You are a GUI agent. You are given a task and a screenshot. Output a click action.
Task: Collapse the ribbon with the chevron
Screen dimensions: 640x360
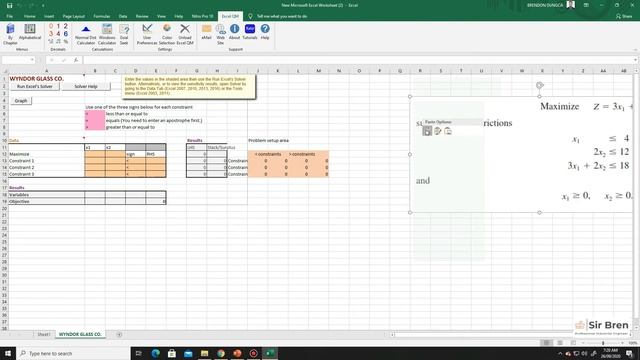tap(635, 50)
